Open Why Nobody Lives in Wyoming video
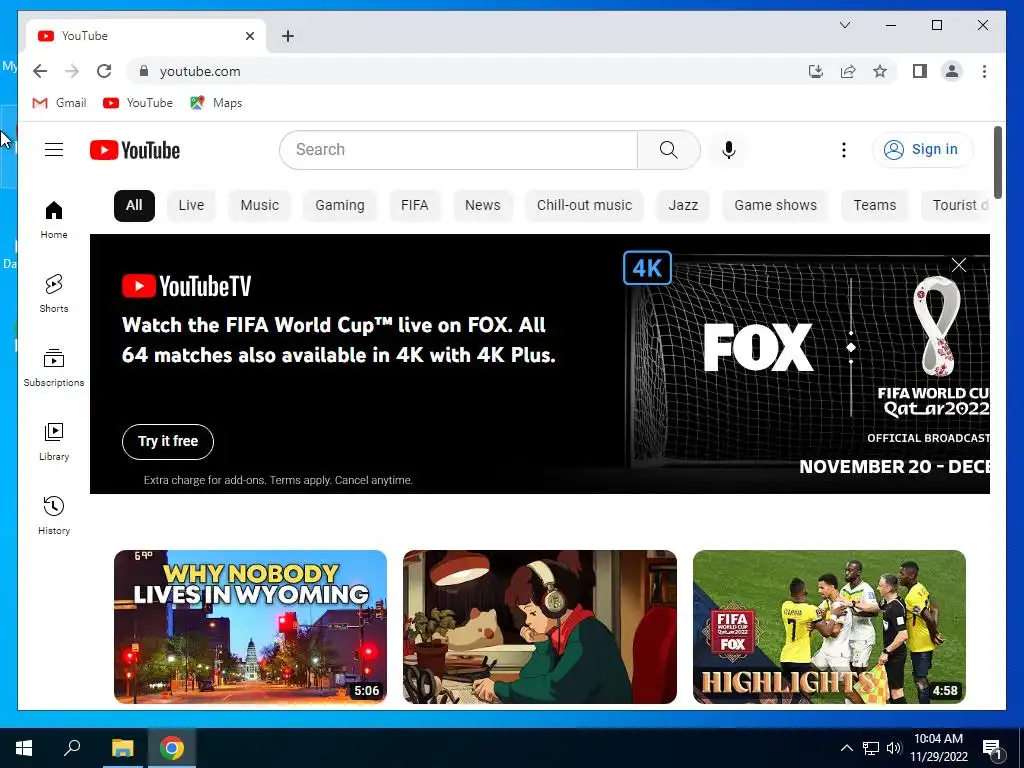Screen dimensions: 1024x768 click(x=250, y=626)
